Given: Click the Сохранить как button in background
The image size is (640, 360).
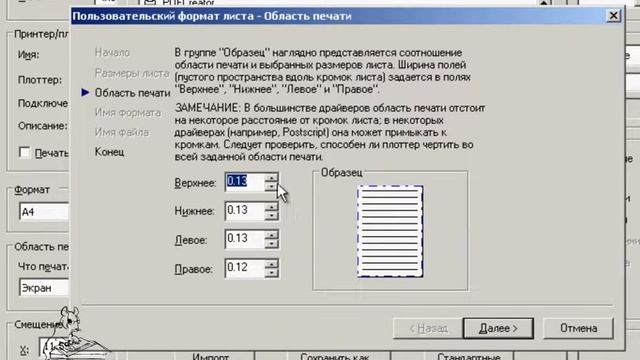Looking at the screenshot, I should [335, 356].
